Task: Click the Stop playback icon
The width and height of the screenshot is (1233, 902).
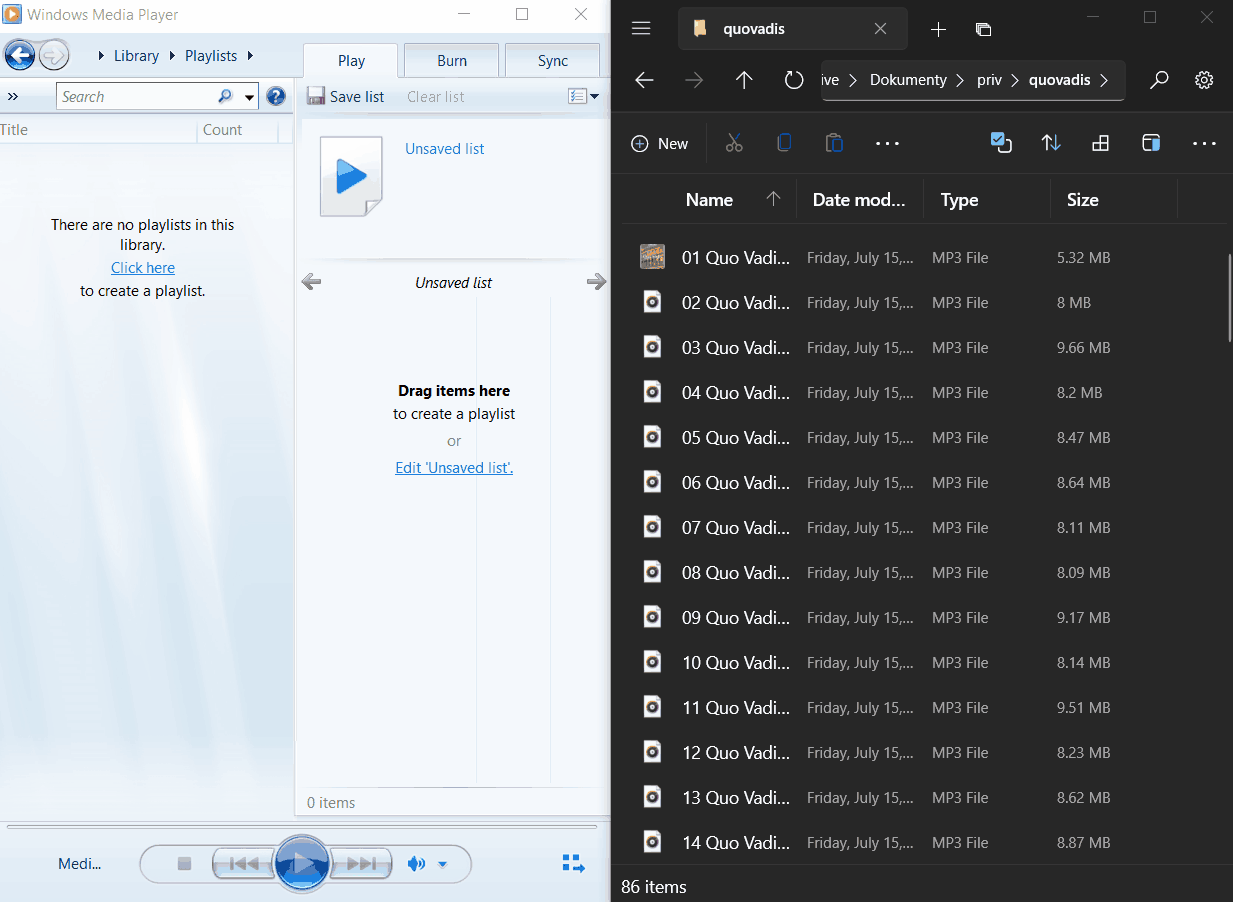Action: (x=184, y=863)
